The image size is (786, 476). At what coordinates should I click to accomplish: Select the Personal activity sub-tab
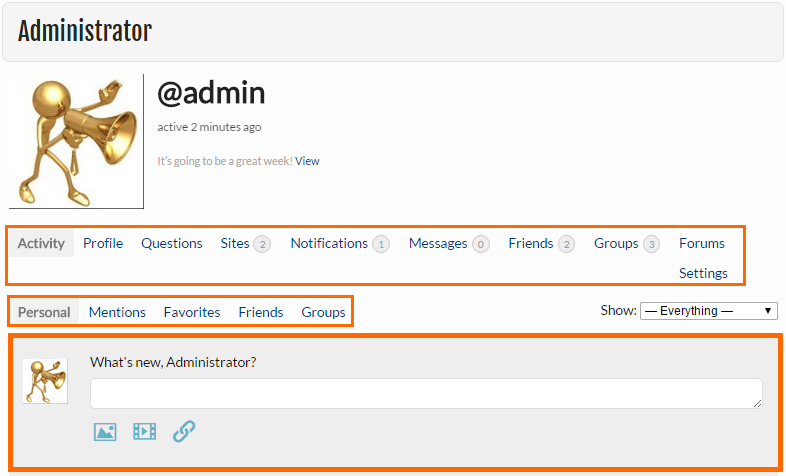click(44, 312)
